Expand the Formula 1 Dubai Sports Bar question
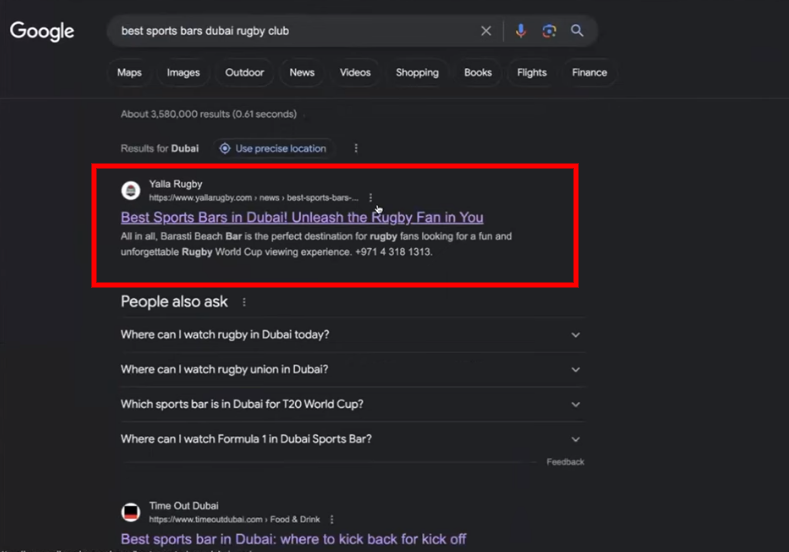The image size is (789, 552). (575, 439)
